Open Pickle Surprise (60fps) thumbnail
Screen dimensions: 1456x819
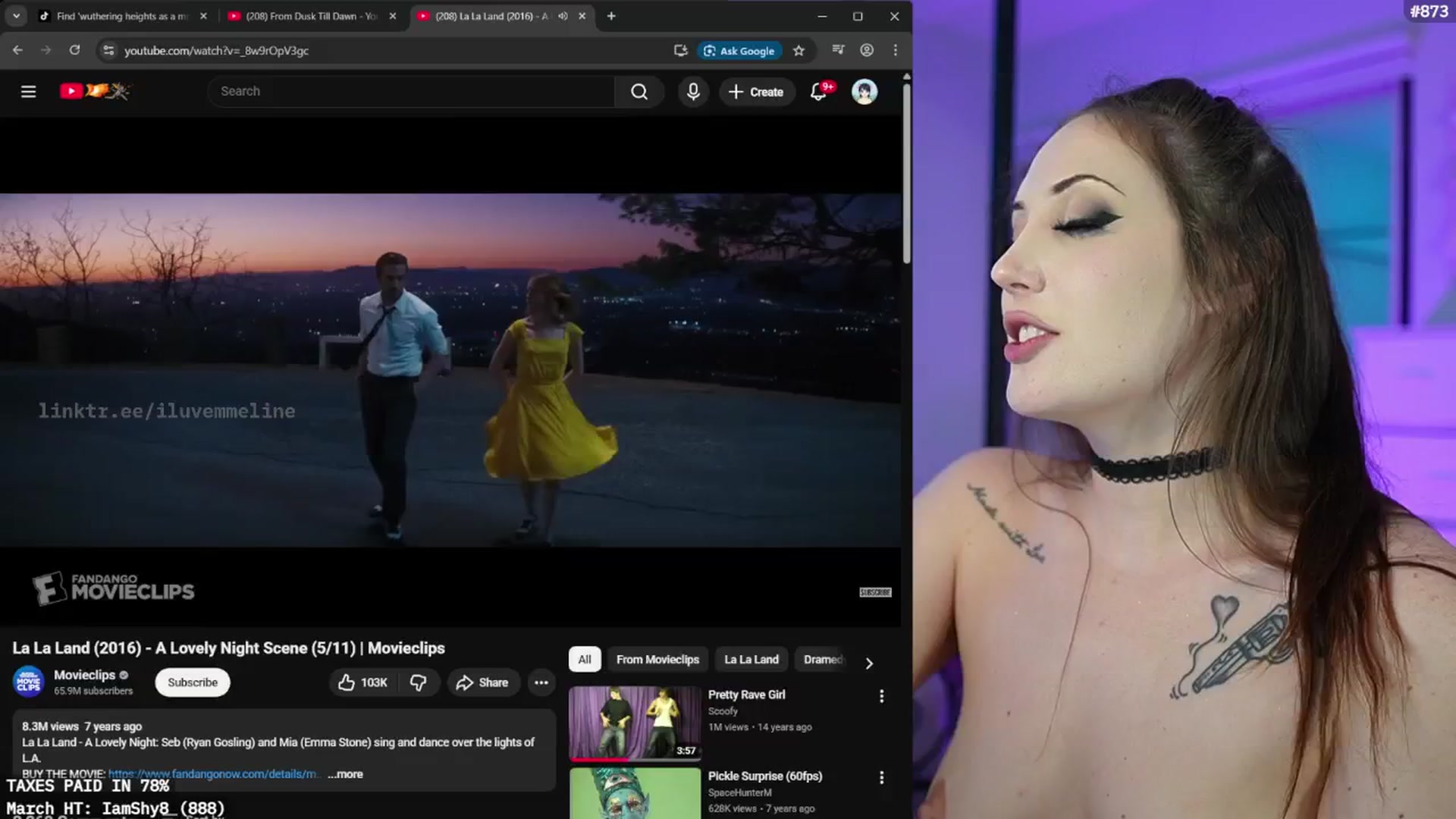[635, 793]
